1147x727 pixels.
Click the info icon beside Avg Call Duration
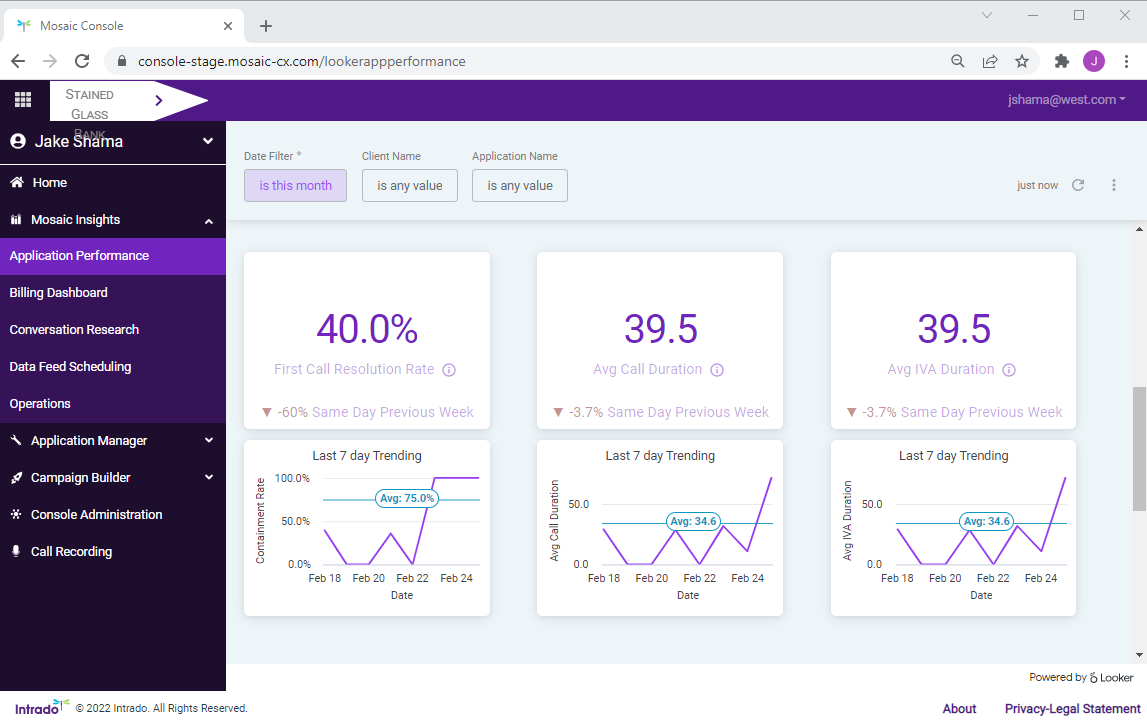tap(716, 369)
